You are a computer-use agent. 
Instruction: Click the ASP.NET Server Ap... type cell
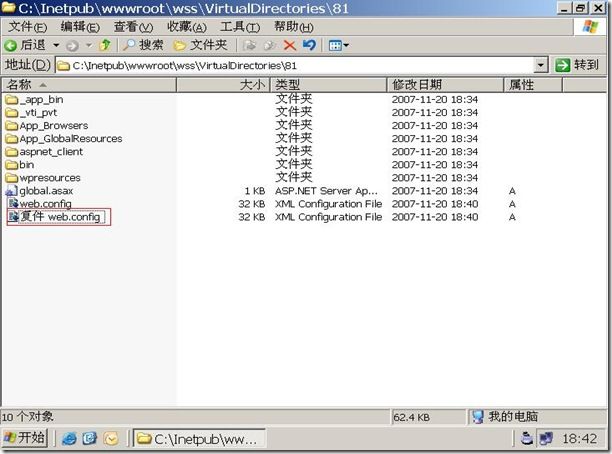pos(326,191)
